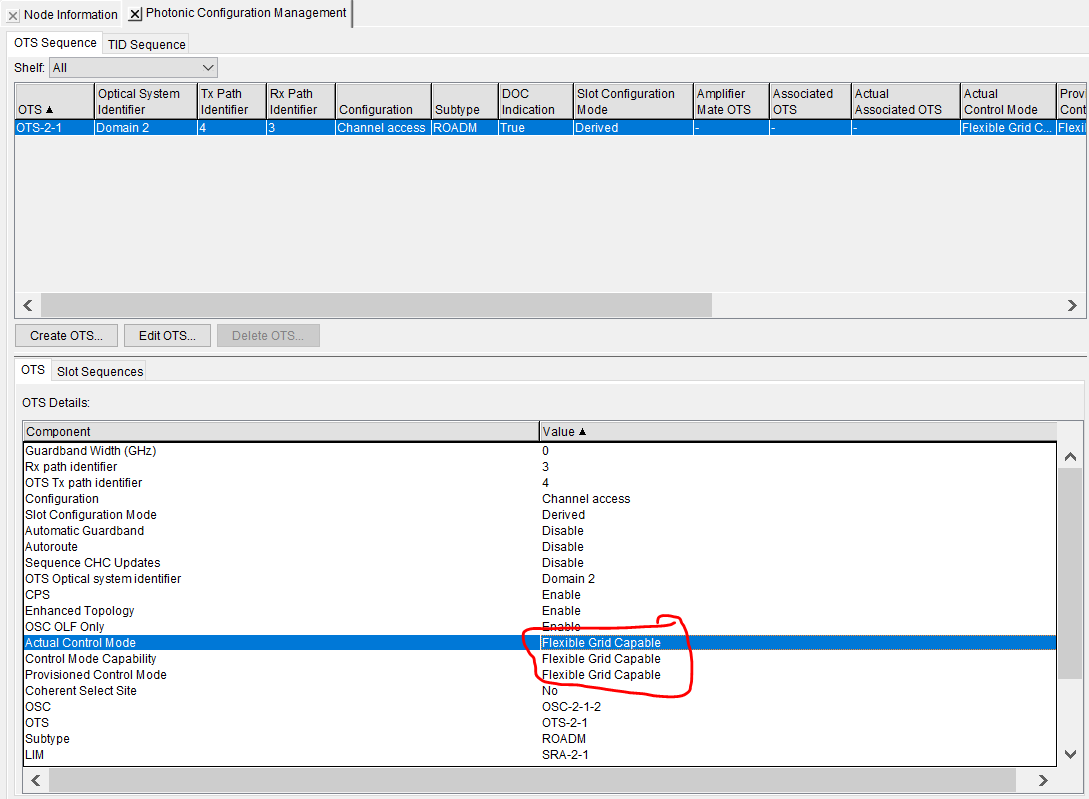Select the Automatic Guardband row
This screenshot has height=799, width=1089.
(x=540, y=531)
